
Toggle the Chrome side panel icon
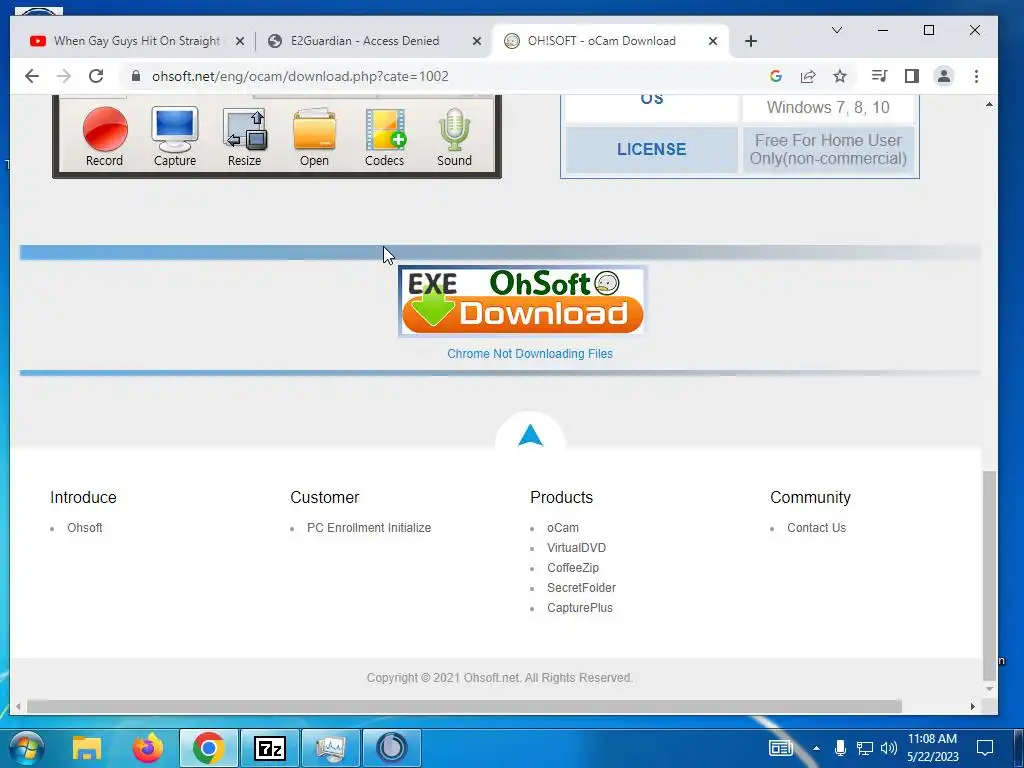912,76
